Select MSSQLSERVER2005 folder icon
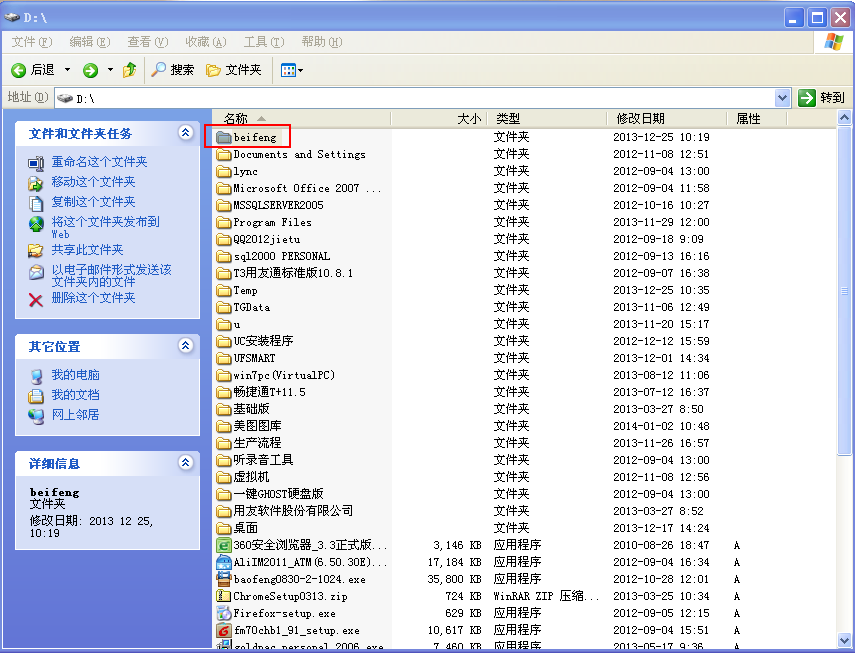The image size is (855, 653). click(224, 205)
